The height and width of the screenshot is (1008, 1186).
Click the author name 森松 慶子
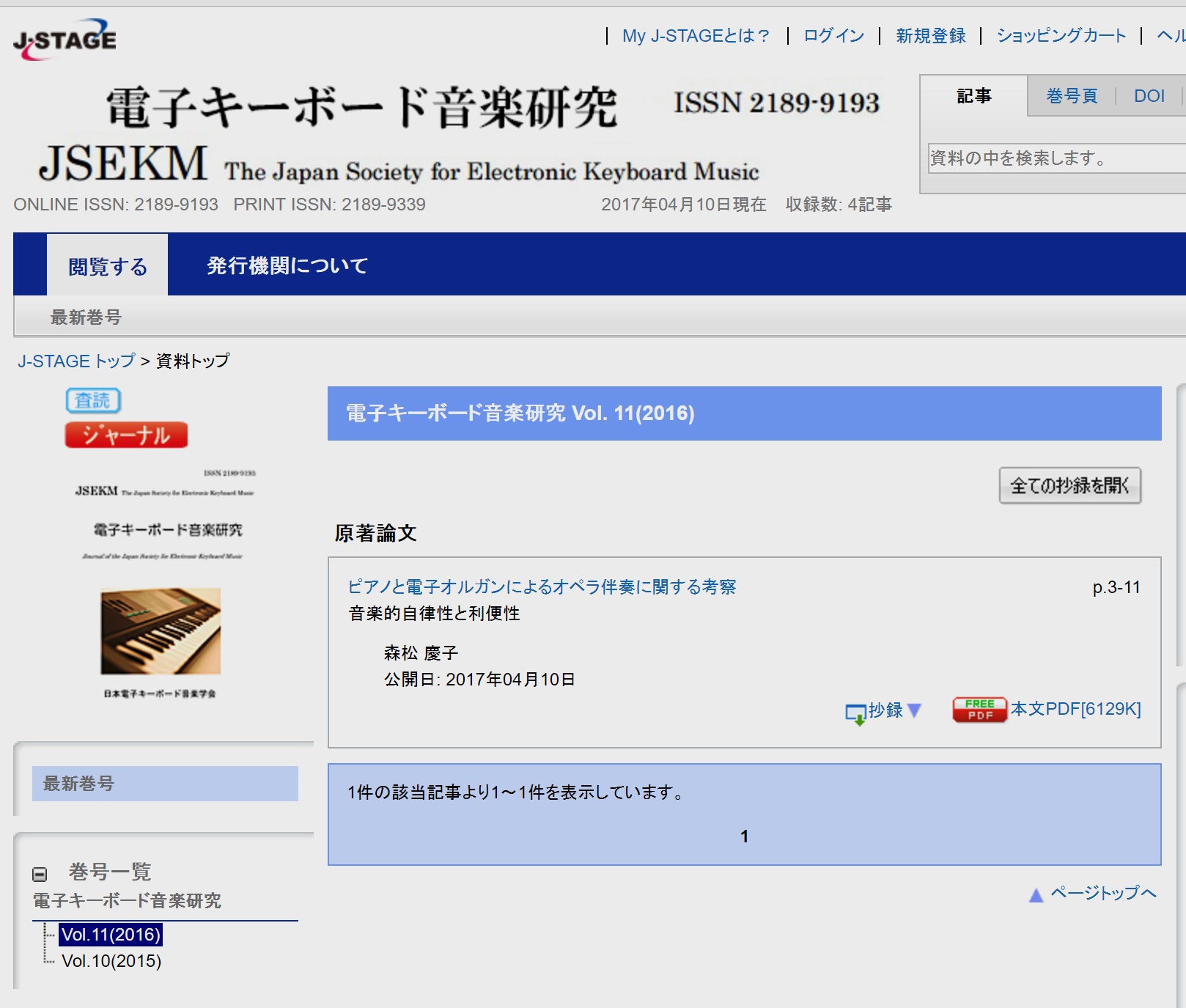pos(421,652)
